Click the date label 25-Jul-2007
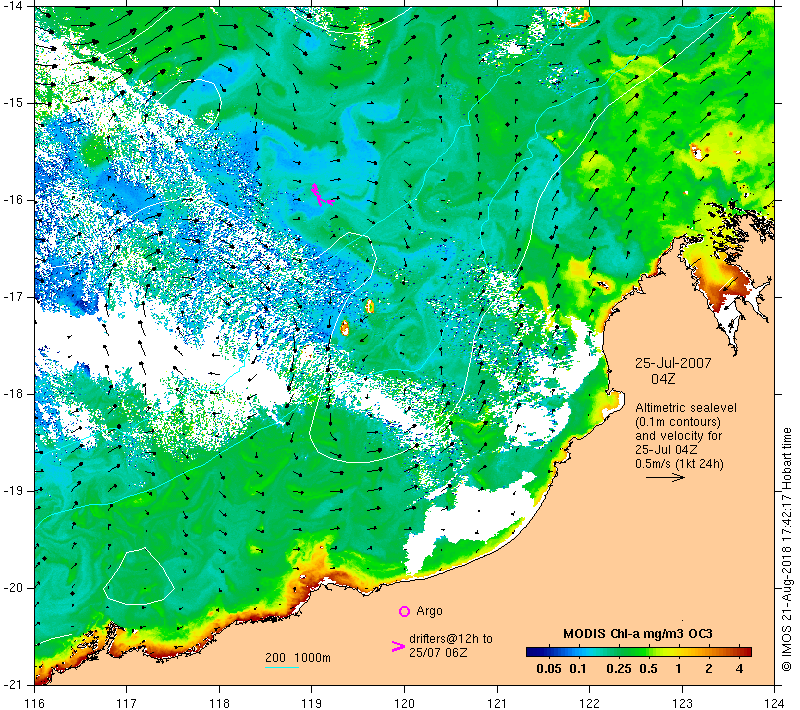800x710 pixels. click(673, 363)
